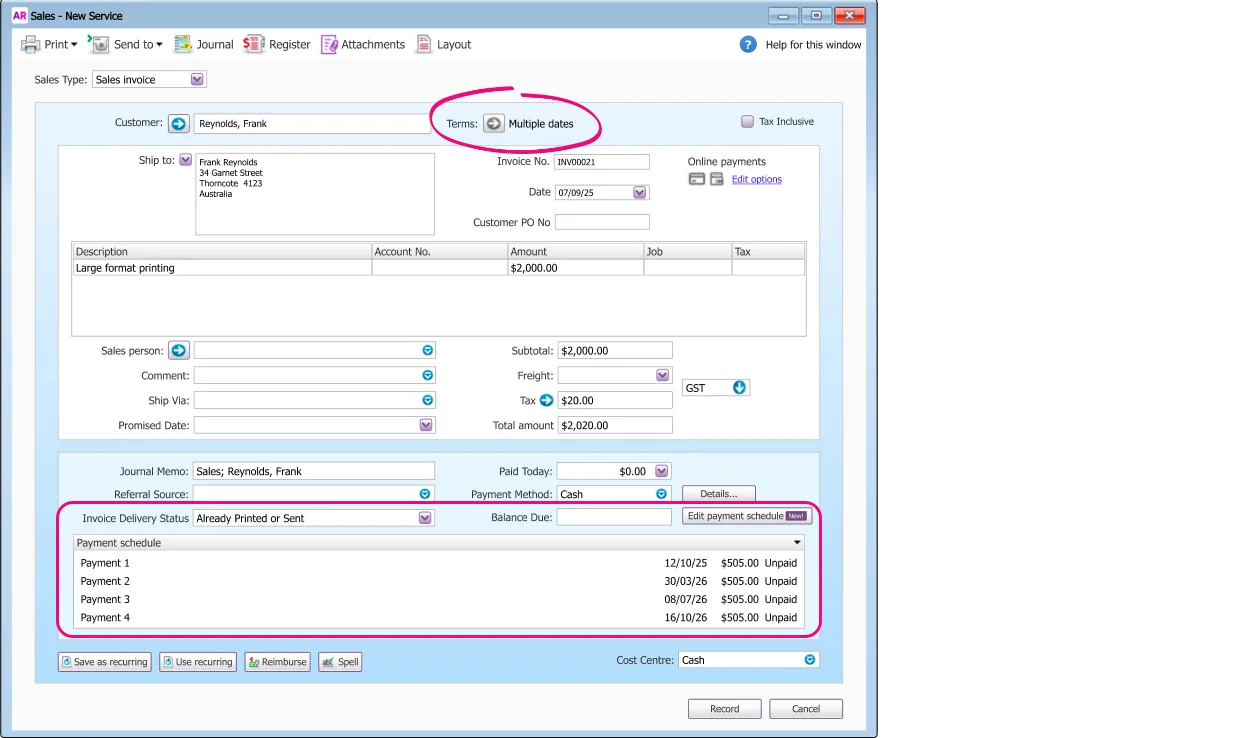Expand the Ship Via dropdown
Screen dimensions: 1252x738
click(427, 400)
